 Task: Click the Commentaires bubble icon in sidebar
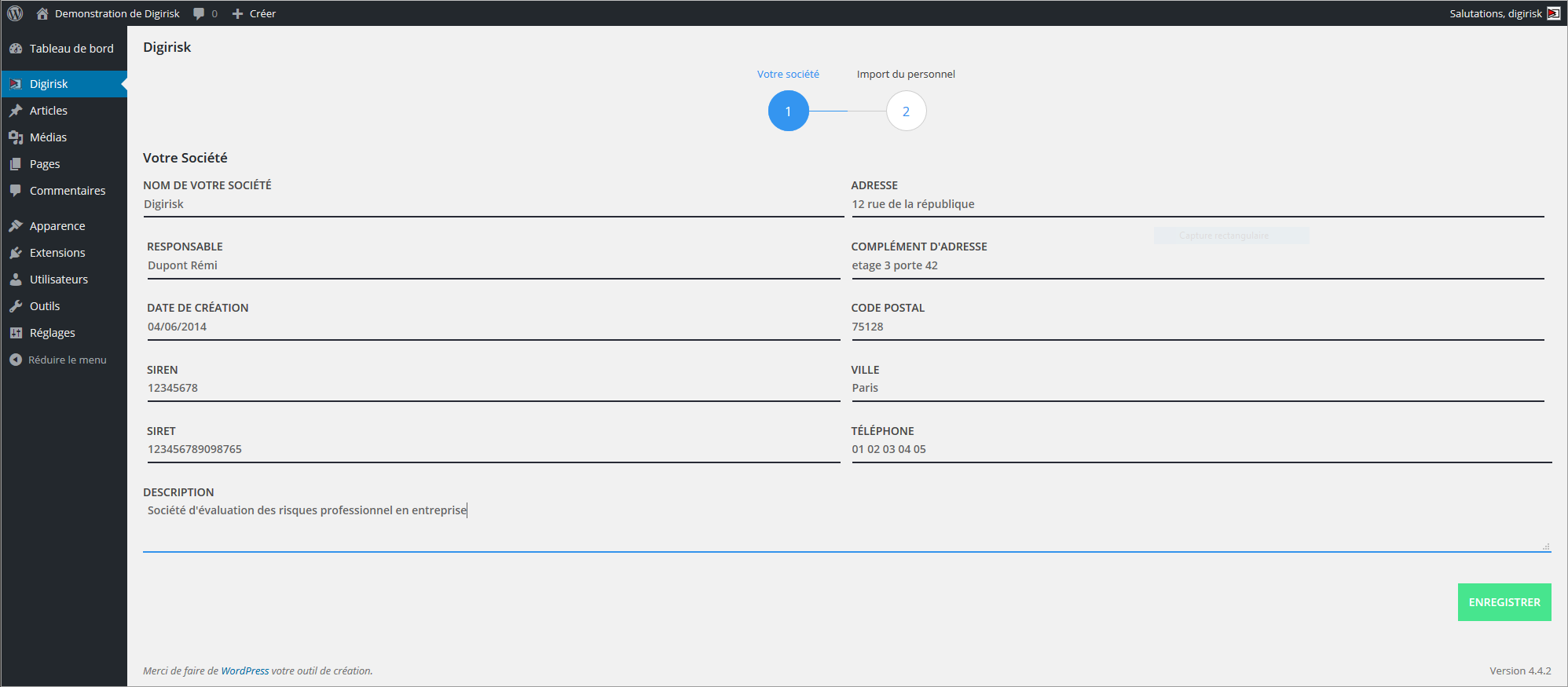point(16,191)
